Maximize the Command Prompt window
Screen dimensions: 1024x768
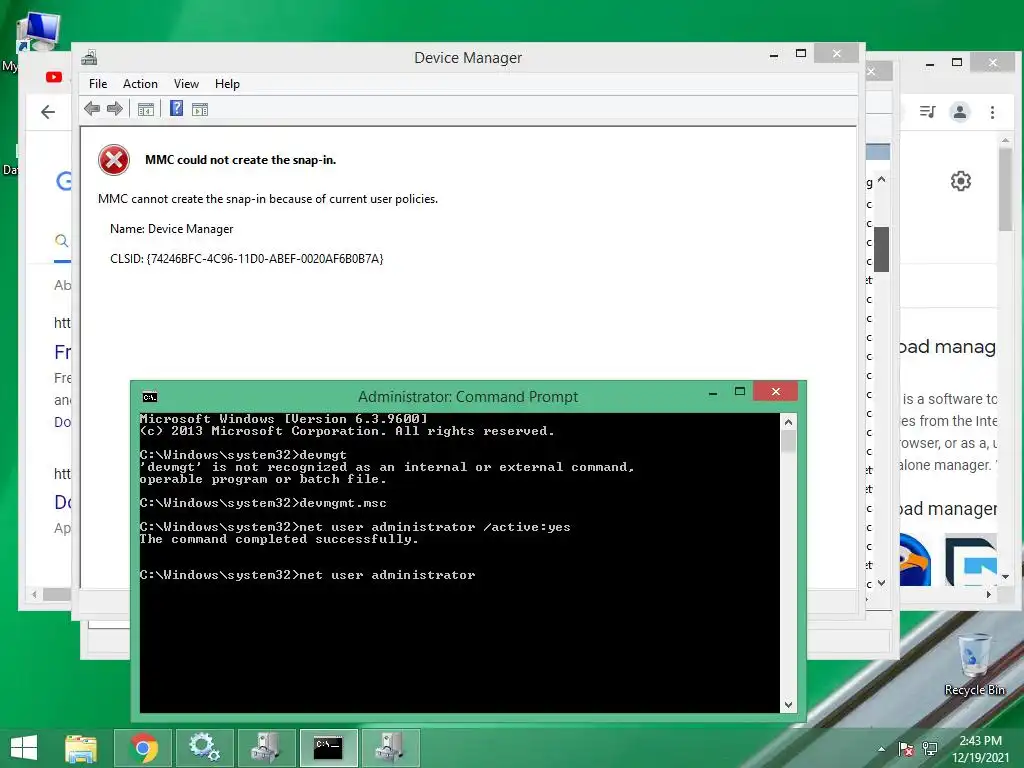[739, 391]
